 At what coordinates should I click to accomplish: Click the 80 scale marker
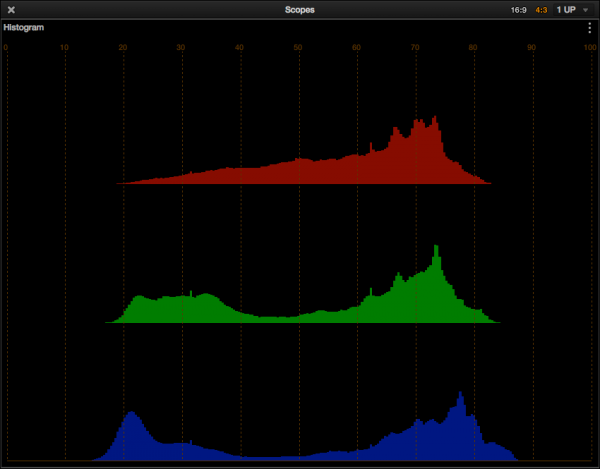[474, 47]
